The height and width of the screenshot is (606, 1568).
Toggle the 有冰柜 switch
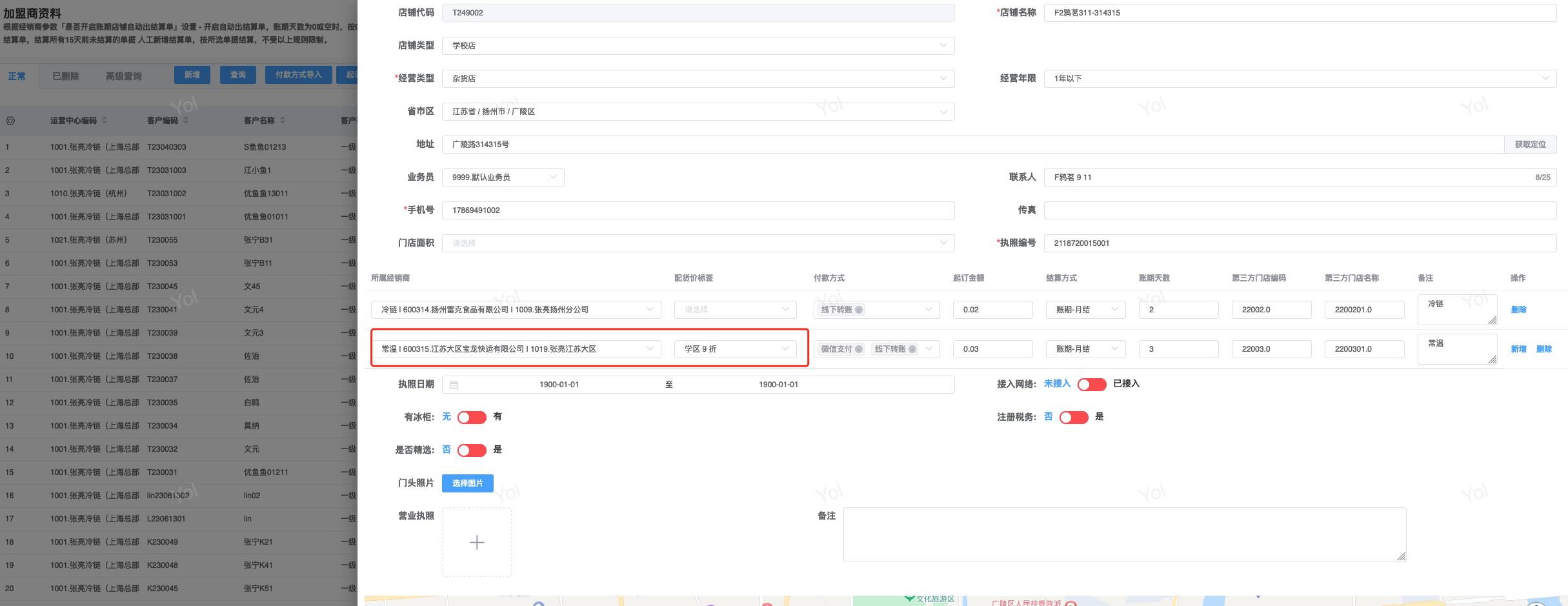(472, 418)
